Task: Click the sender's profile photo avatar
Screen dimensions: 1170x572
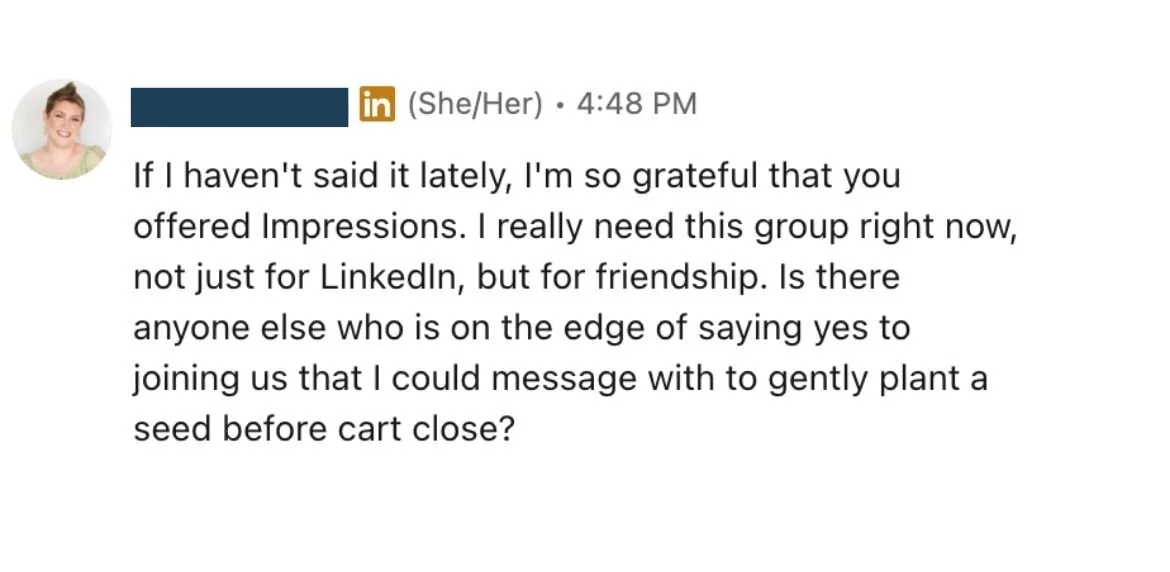Action: coord(60,130)
